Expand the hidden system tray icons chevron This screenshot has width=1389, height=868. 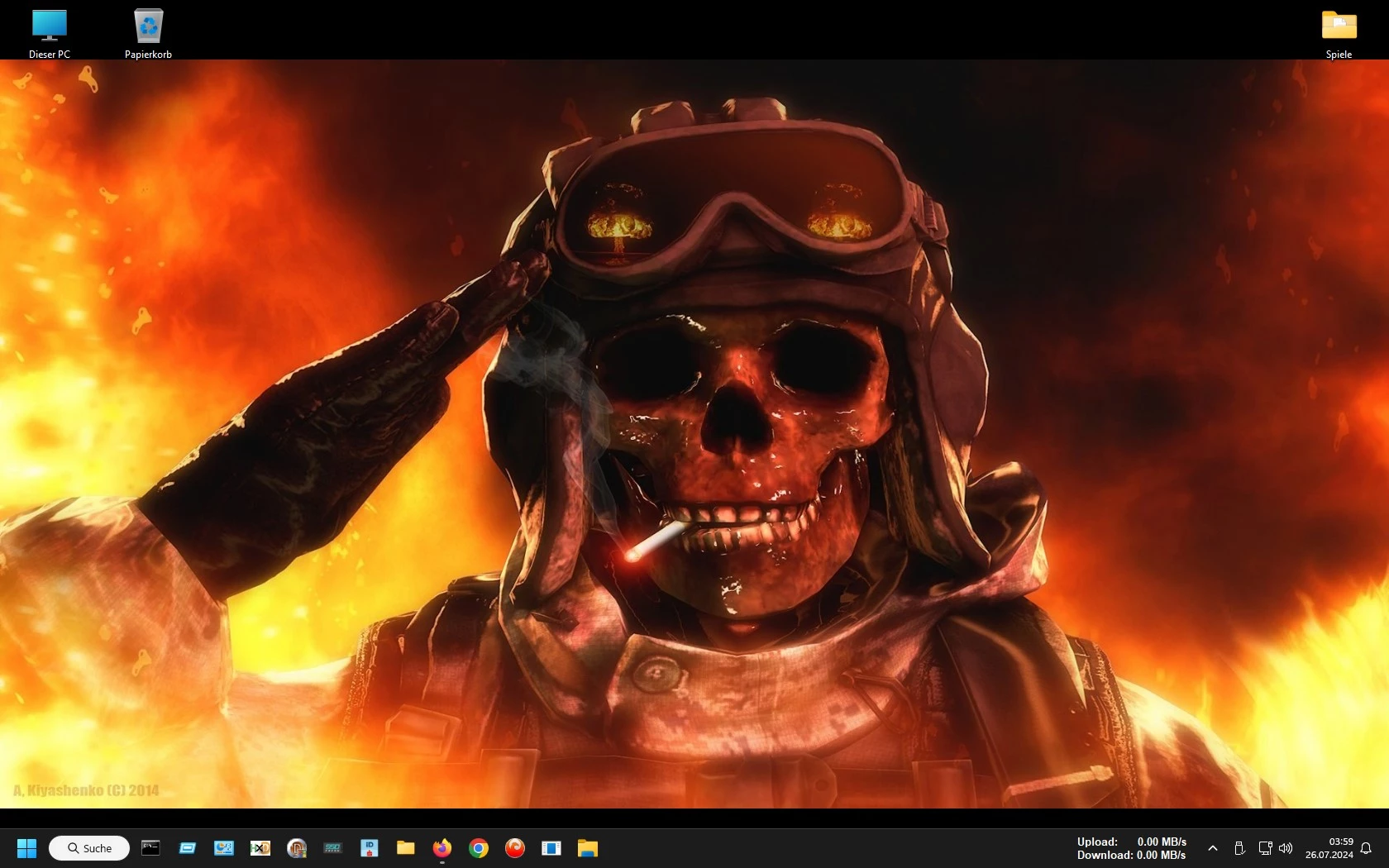[1213, 848]
